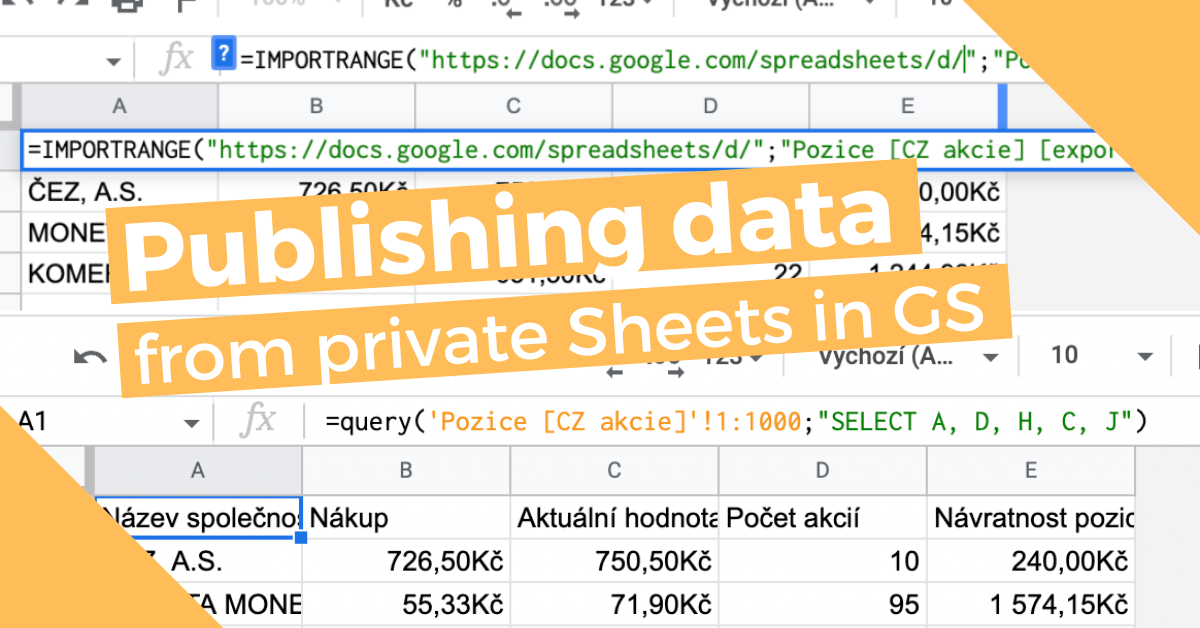The image size is (1200, 628).
Task: Select column header E showing Návratnost pozic
Action: 1031,470
